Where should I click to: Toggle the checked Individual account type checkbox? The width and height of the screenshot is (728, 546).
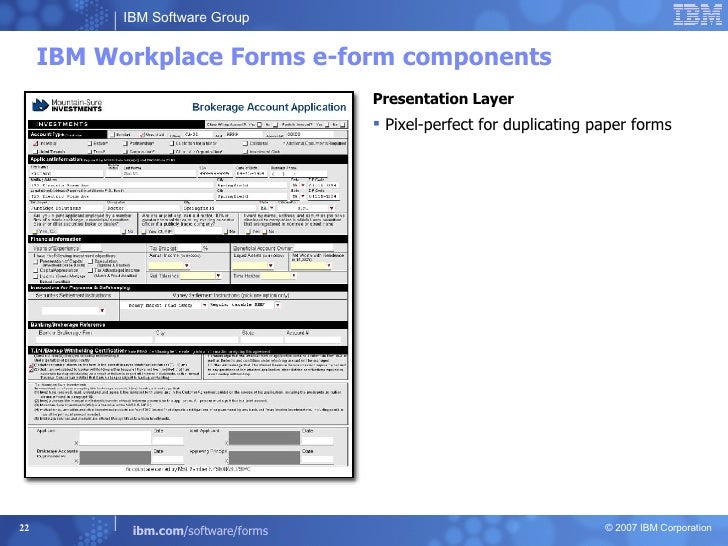click(x=35, y=144)
